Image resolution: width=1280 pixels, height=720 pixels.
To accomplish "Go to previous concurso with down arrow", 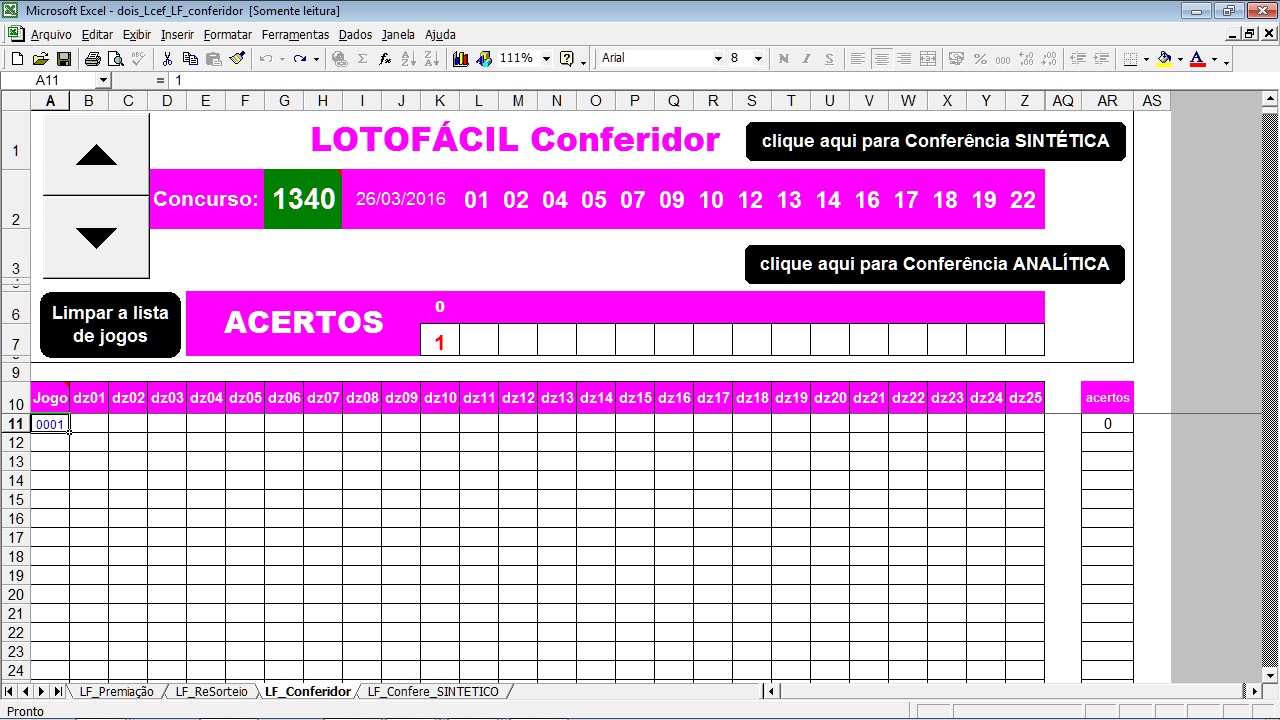I will point(96,237).
